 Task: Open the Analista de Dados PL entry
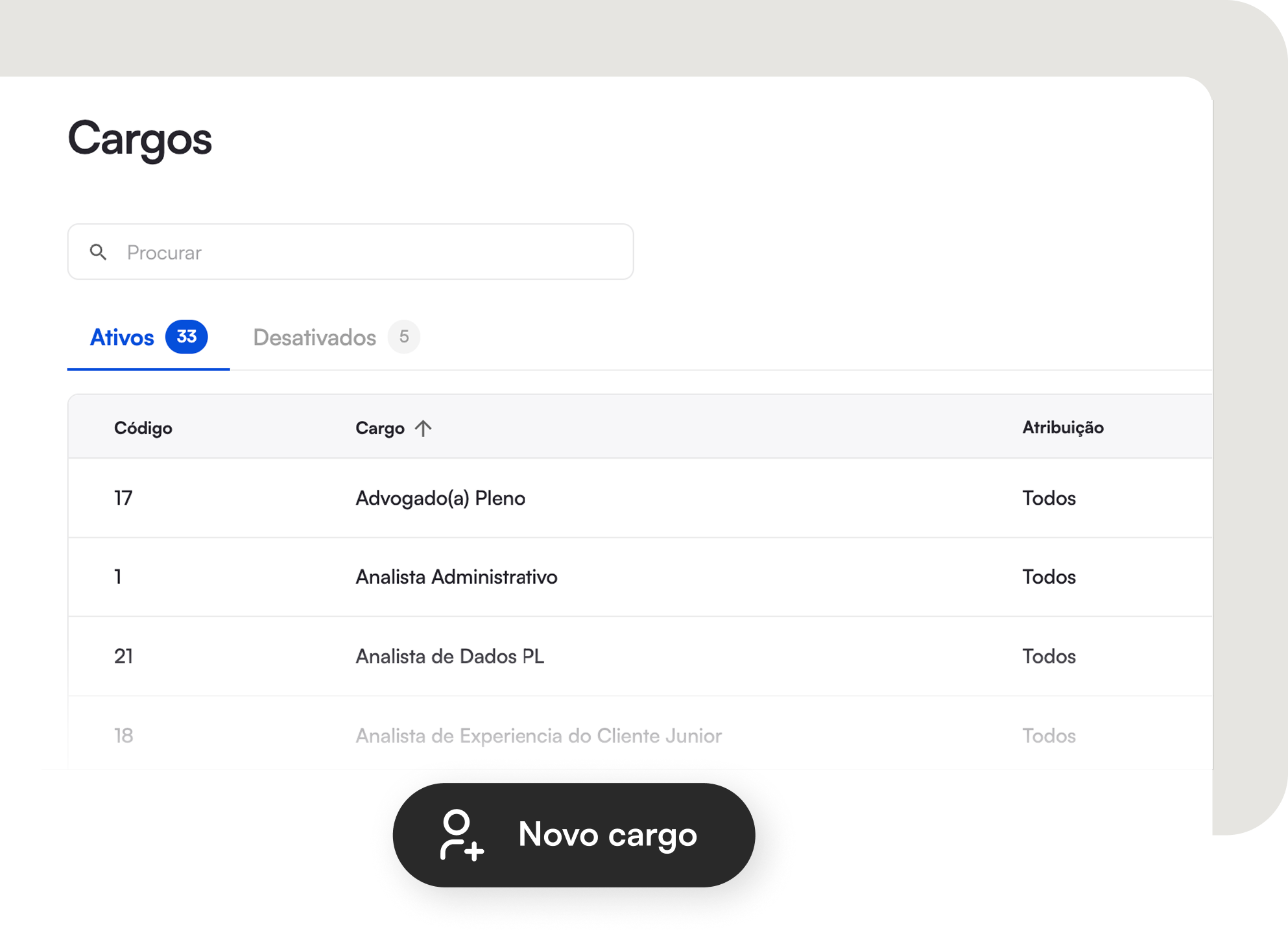click(x=449, y=656)
